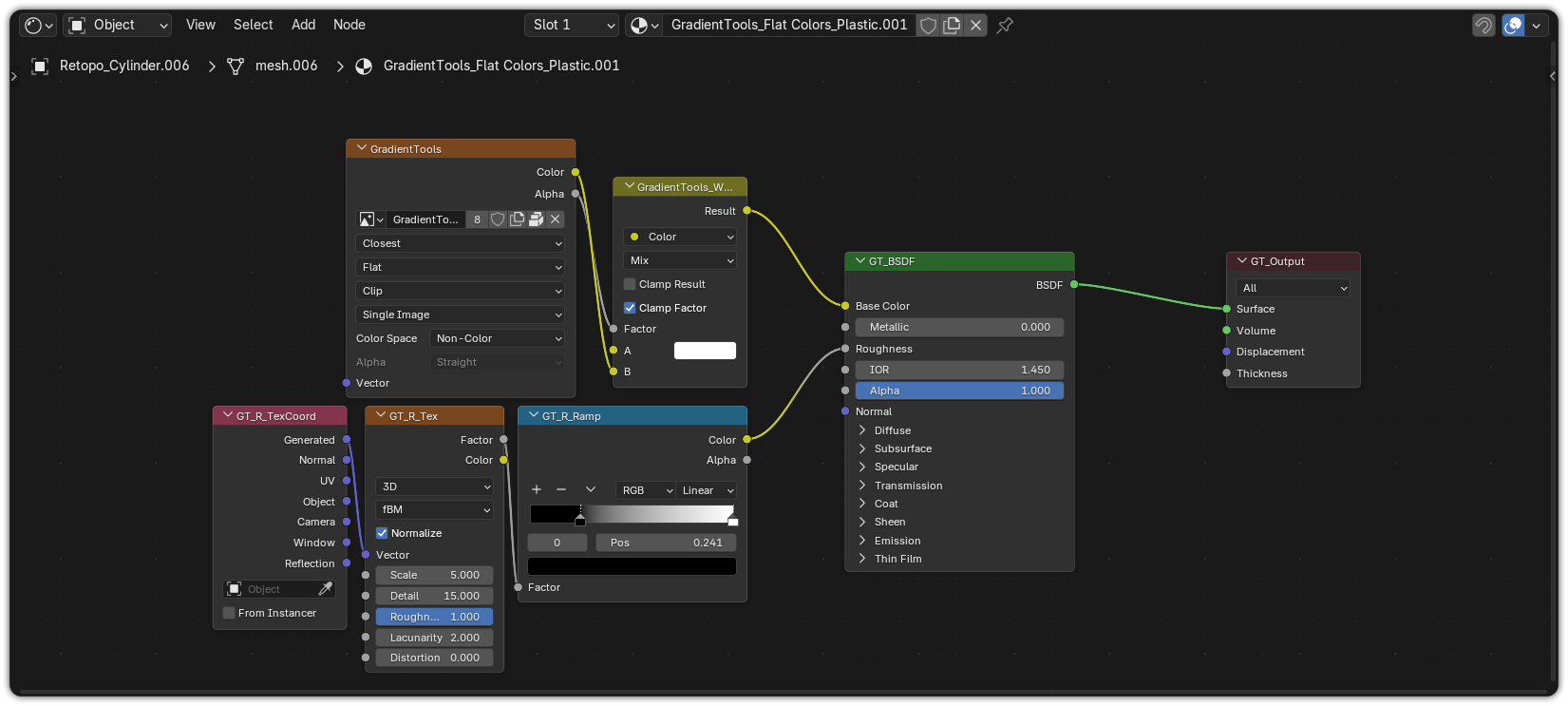The width and height of the screenshot is (1568, 706).
Task: Open the overlay options dropdown arrow
Action: tap(1536, 26)
